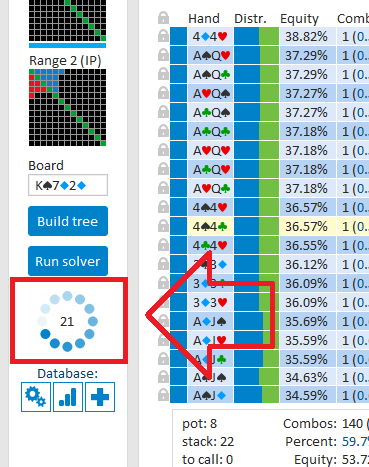Start calculation with Run solver button

(x=68, y=261)
